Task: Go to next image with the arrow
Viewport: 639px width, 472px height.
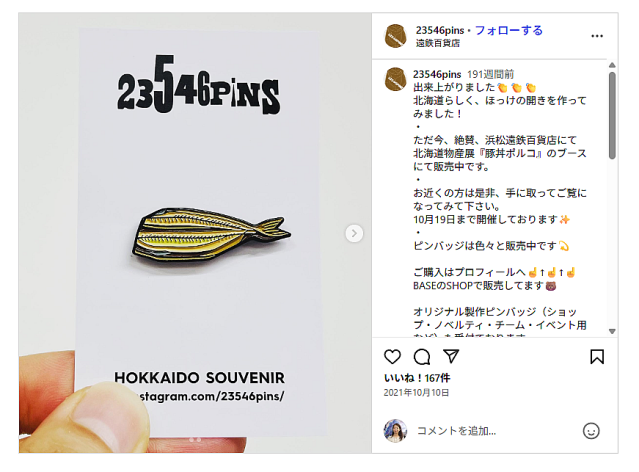Action: [354, 233]
